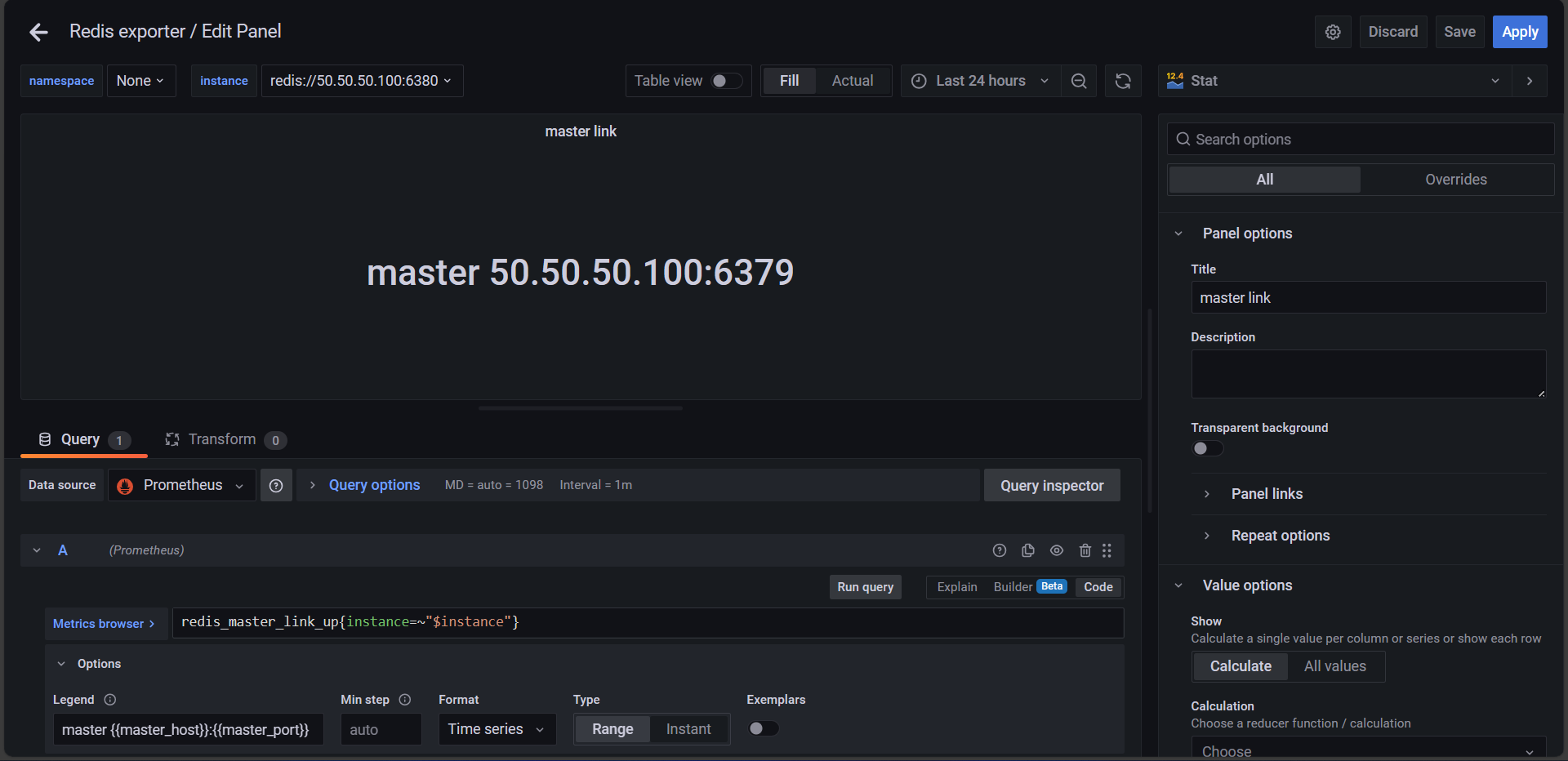
Task: Click Description text area
Action: (1368, 374)
